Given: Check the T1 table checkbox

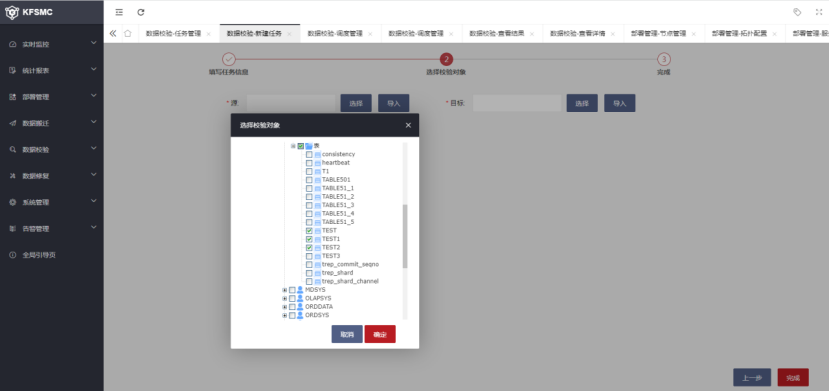Looking at the screenshot, I should [309, 171].
